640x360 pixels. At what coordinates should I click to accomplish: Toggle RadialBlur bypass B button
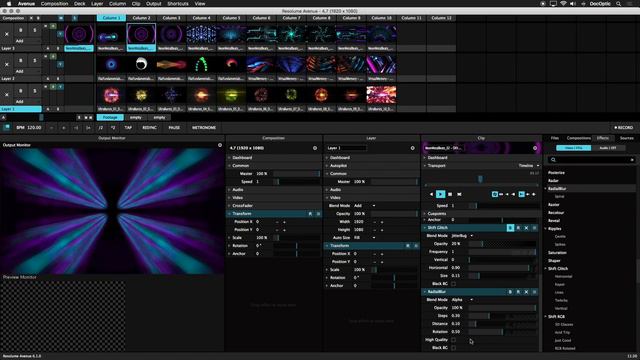pos(510,292)
